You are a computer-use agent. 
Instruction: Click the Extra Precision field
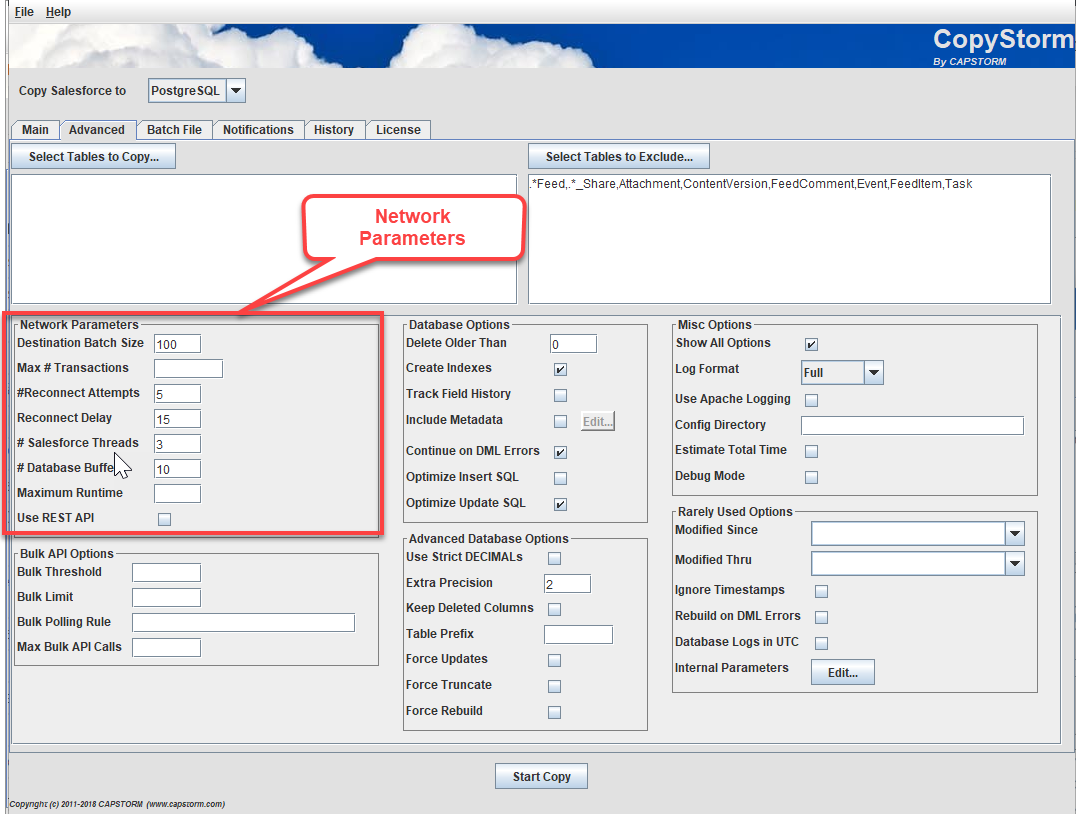(x=567, y=584)
